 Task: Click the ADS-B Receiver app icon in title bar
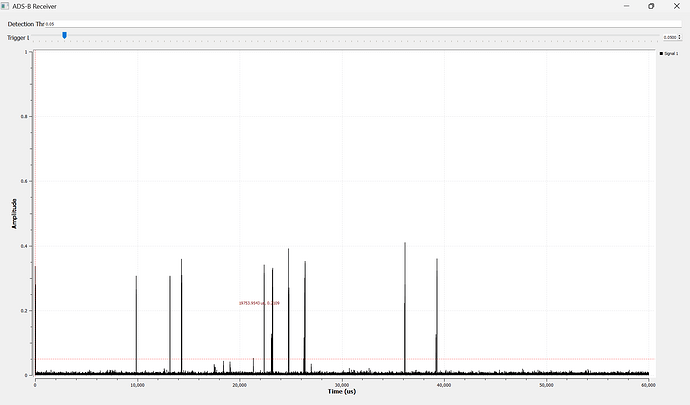[x=6, y=6]
